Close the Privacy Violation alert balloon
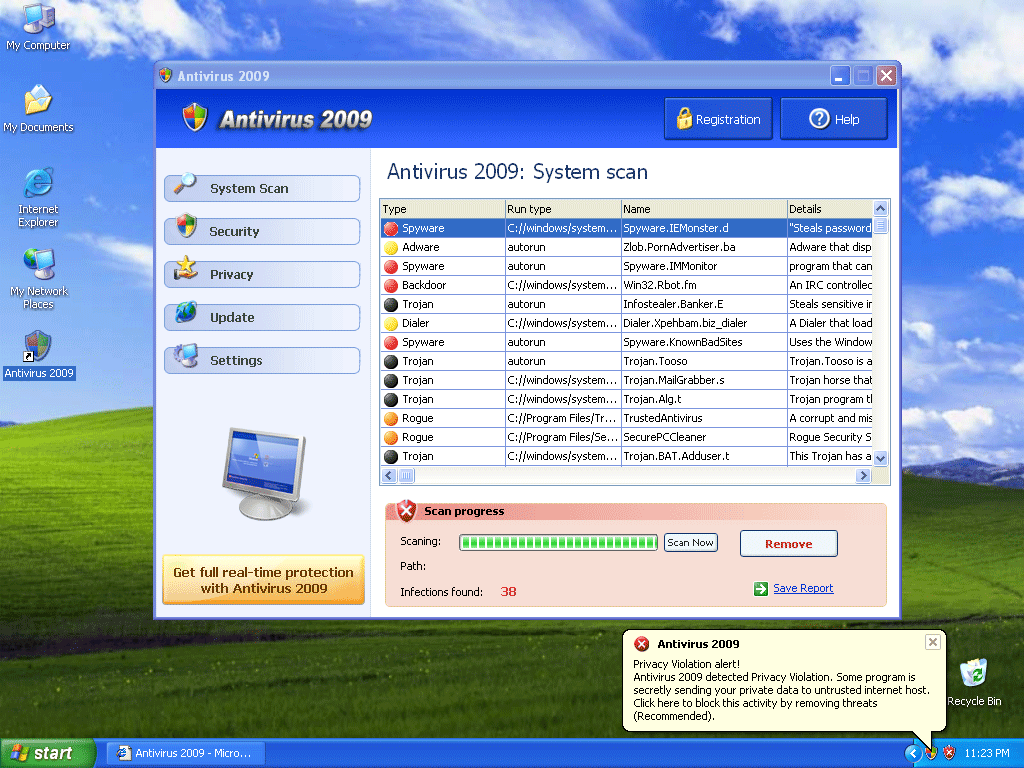Screen dimensions: 1024x768 [932, 642]
